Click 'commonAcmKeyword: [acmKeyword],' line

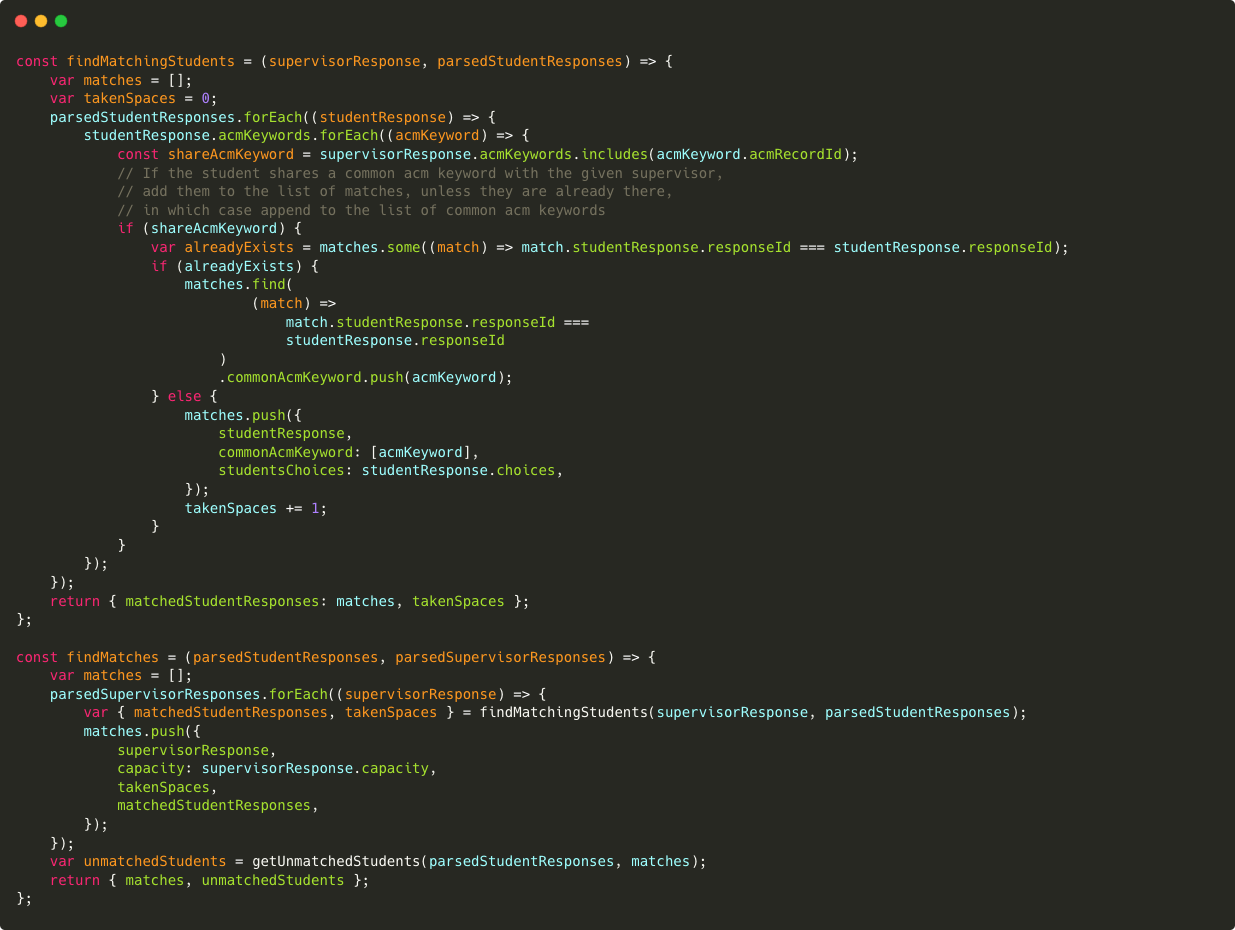[348, 452]
